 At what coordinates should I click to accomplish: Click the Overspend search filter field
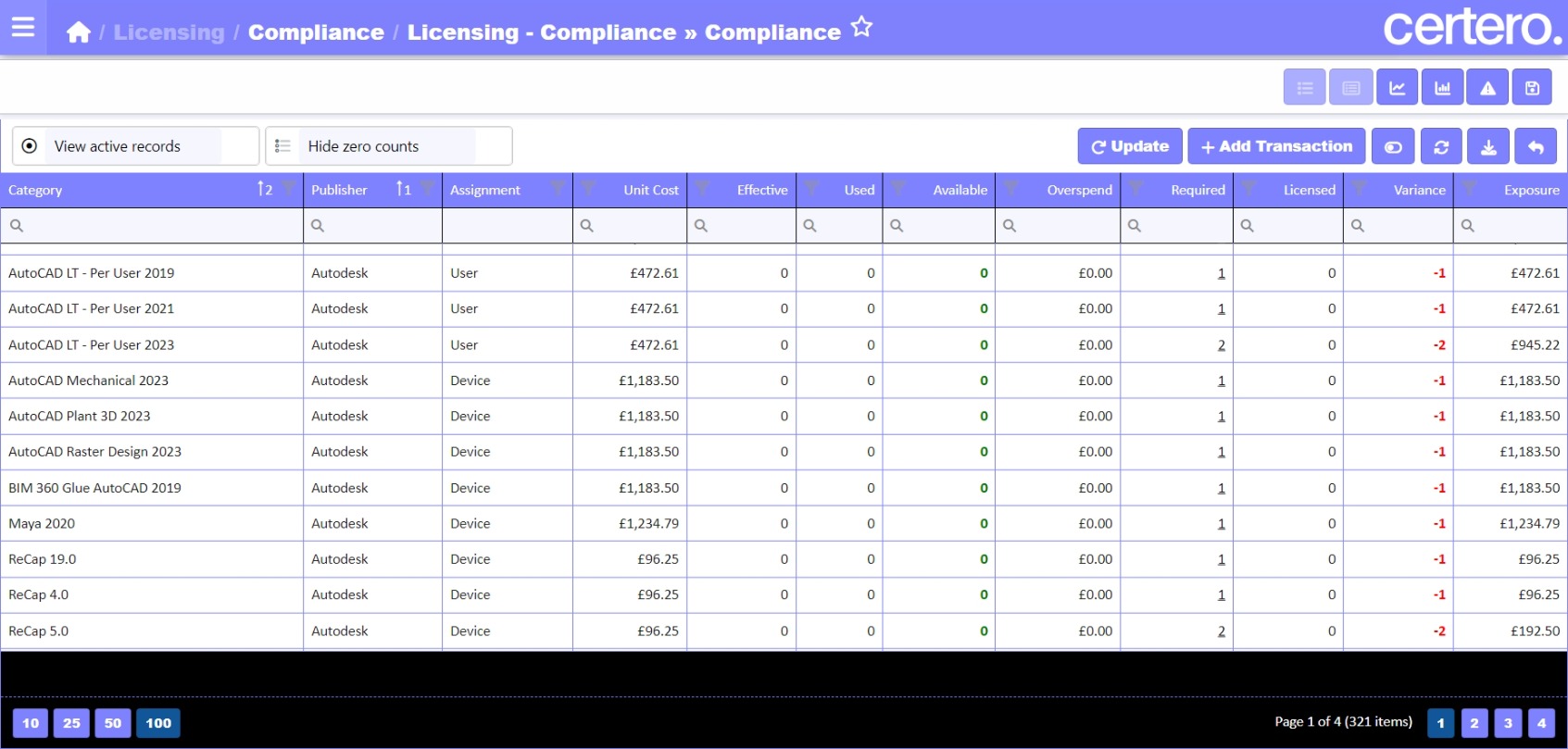1058,226
